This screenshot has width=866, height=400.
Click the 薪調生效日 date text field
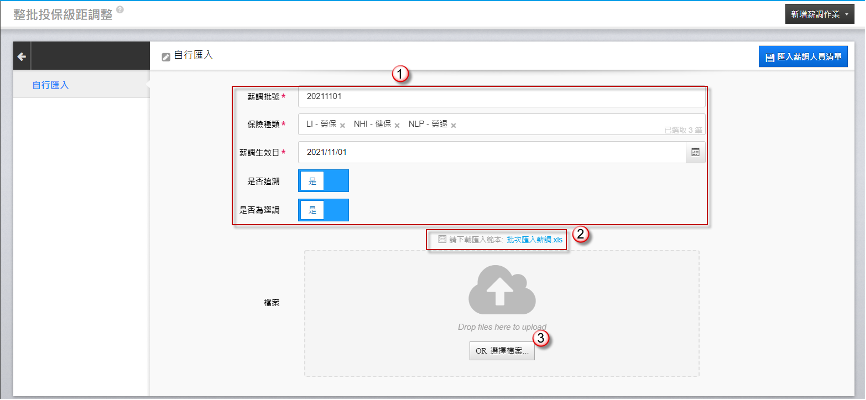(x=490, y=152)
